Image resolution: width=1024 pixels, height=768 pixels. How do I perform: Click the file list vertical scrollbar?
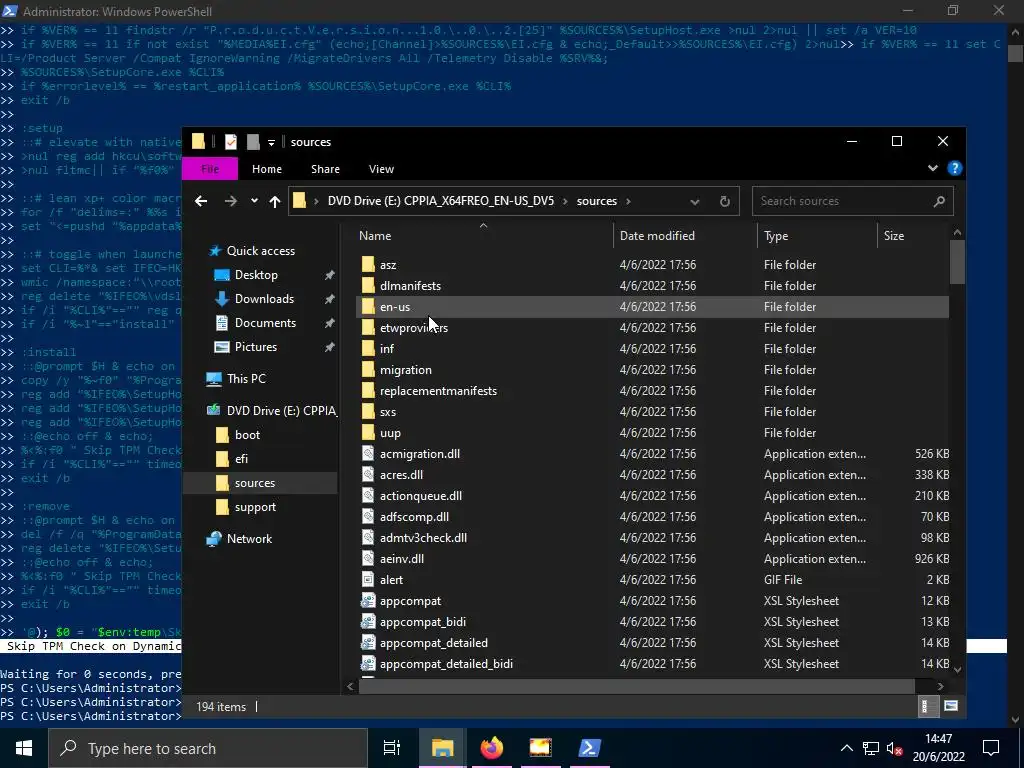tap(957, 262)
